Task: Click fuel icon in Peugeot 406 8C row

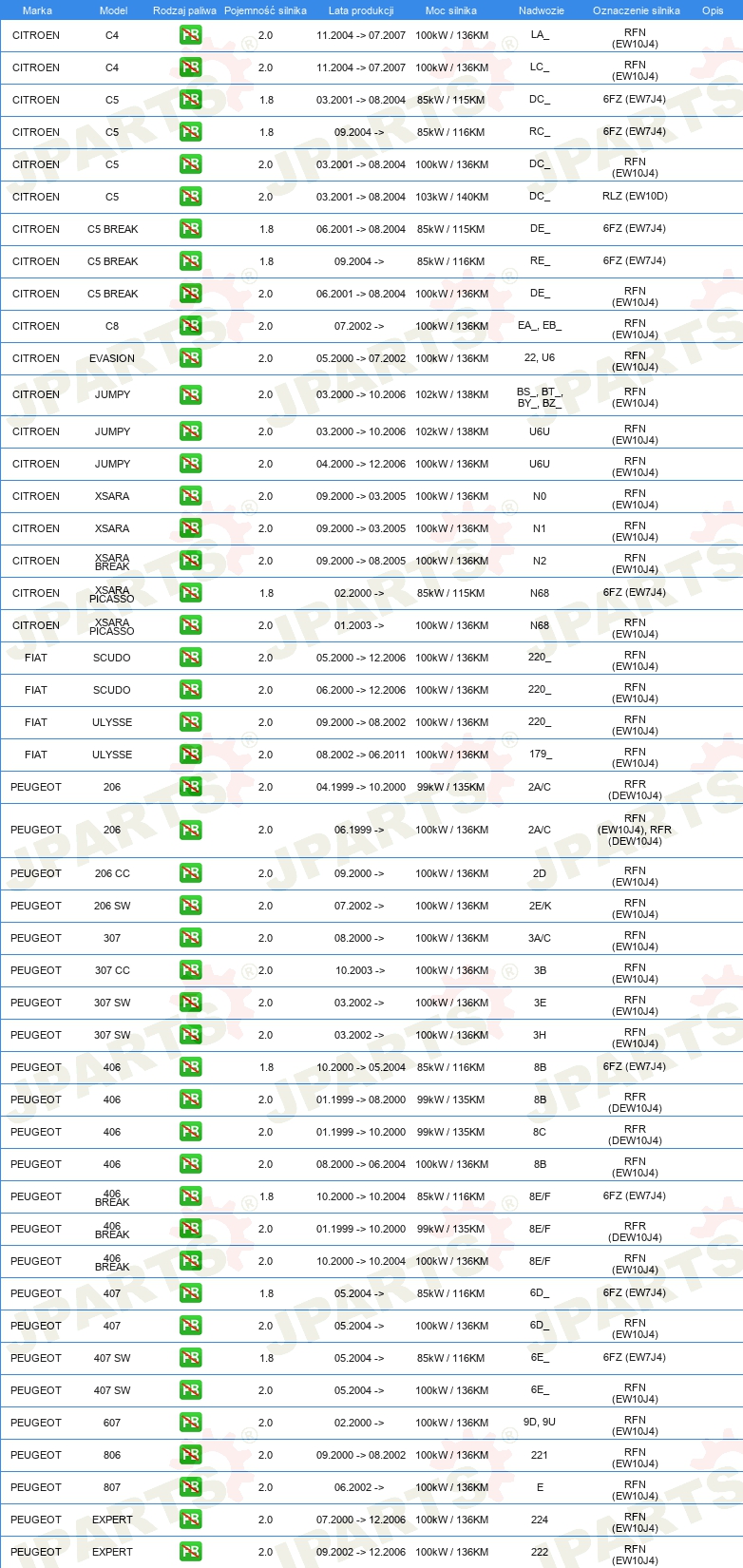Action: point(191,1132)
